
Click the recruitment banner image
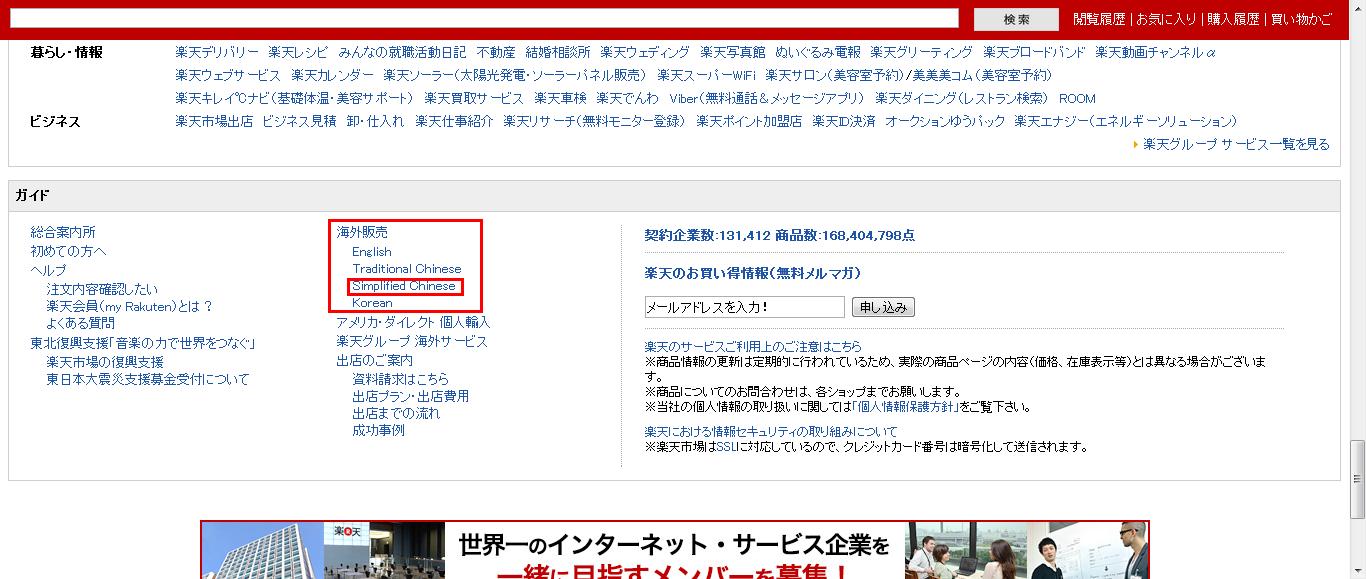(675, 550)
